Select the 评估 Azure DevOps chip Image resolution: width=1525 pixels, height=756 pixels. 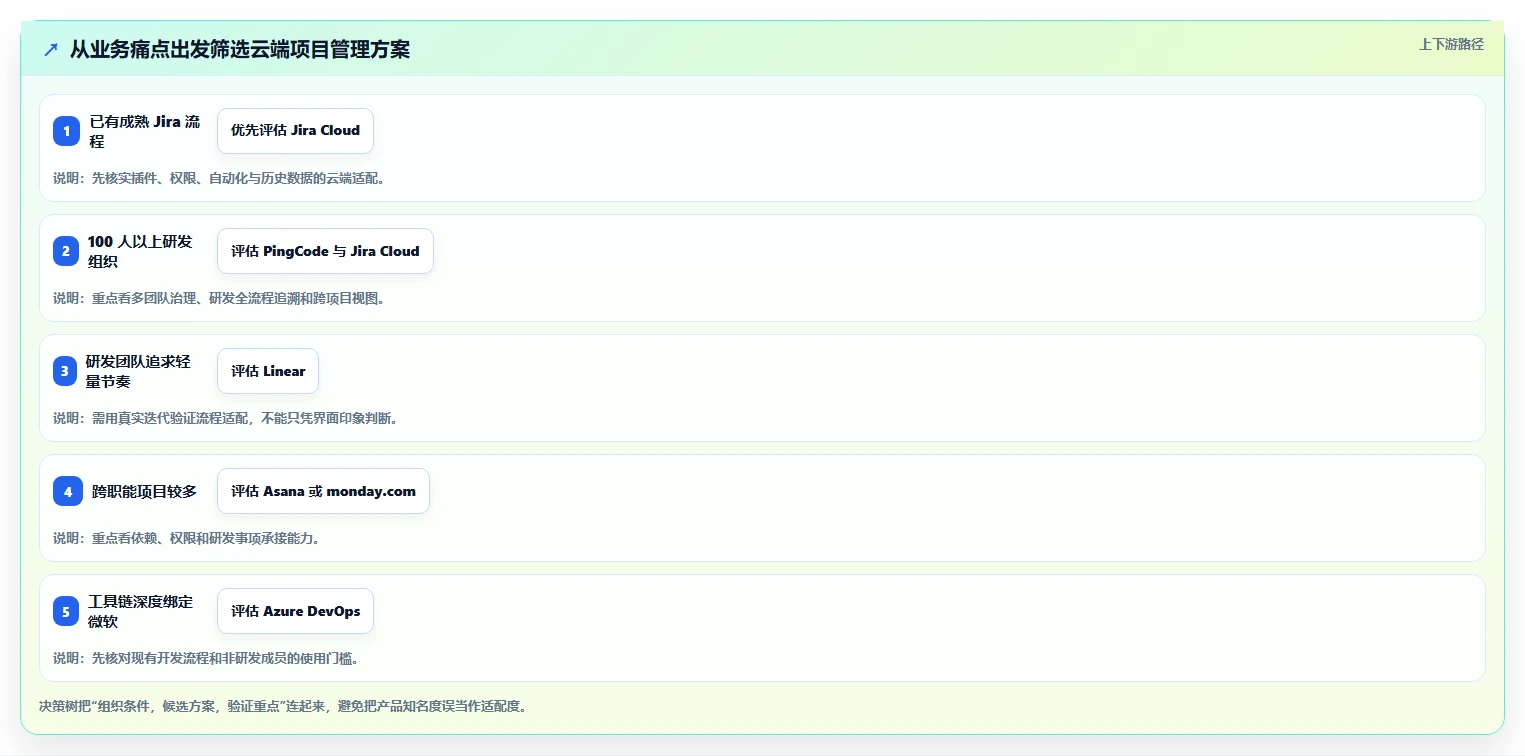click(x=295, y=611)
